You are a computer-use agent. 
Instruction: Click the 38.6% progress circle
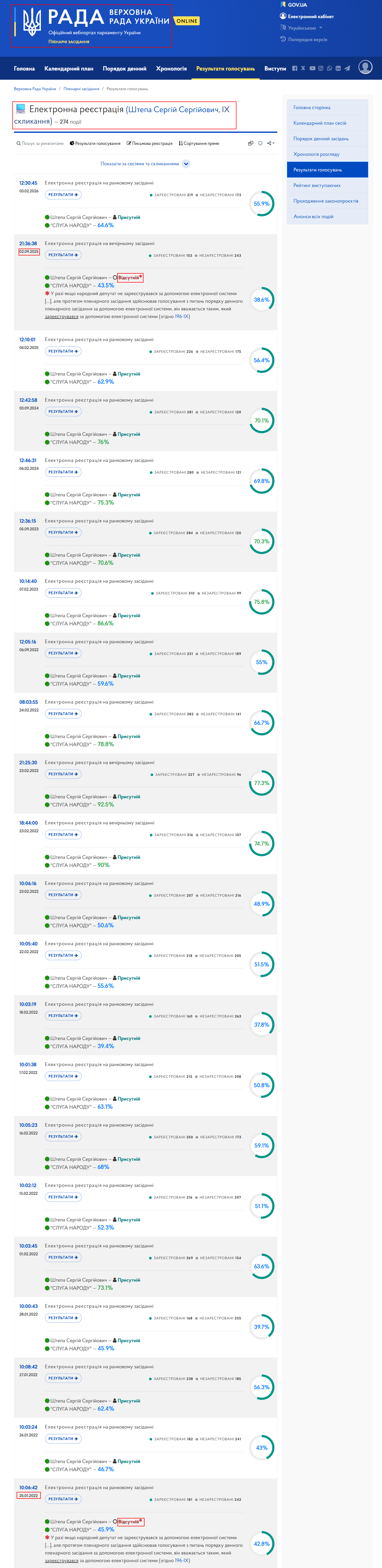tap(261, 299)
